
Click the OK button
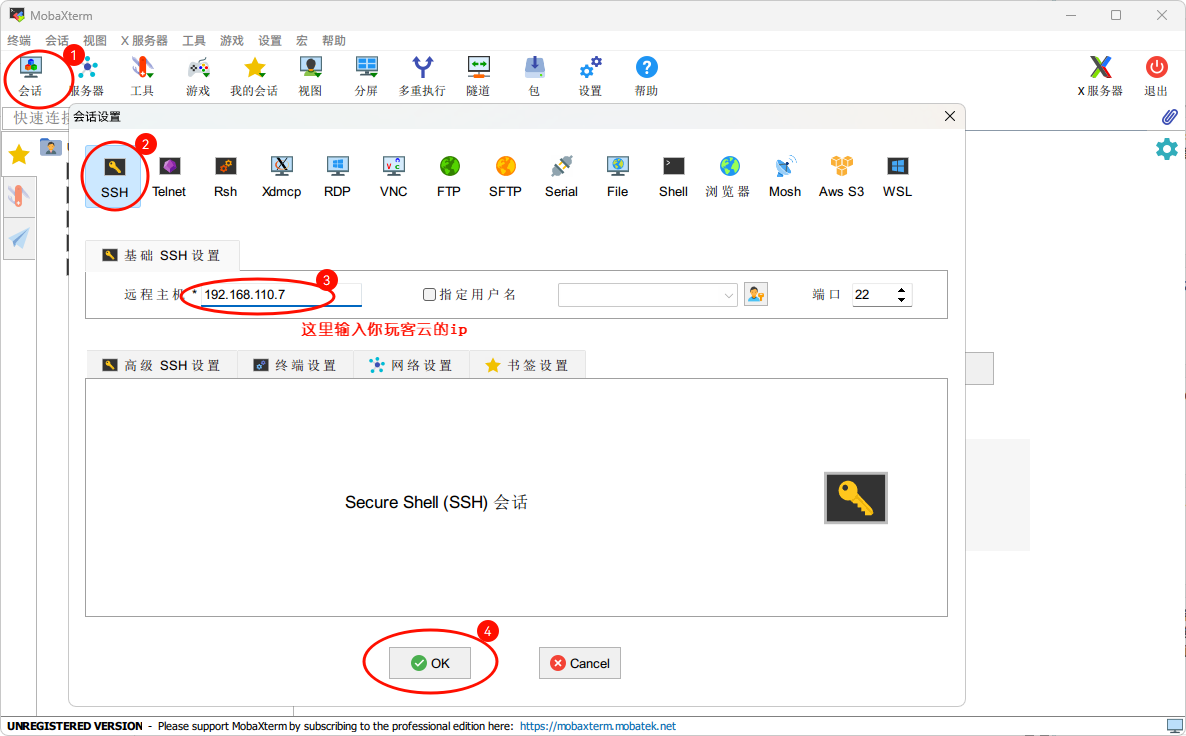(430, 663)
